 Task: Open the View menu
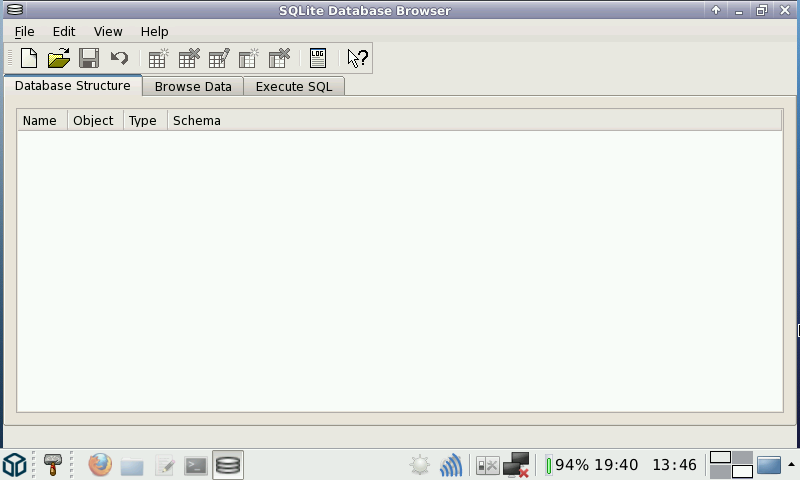tap(108, 32)
